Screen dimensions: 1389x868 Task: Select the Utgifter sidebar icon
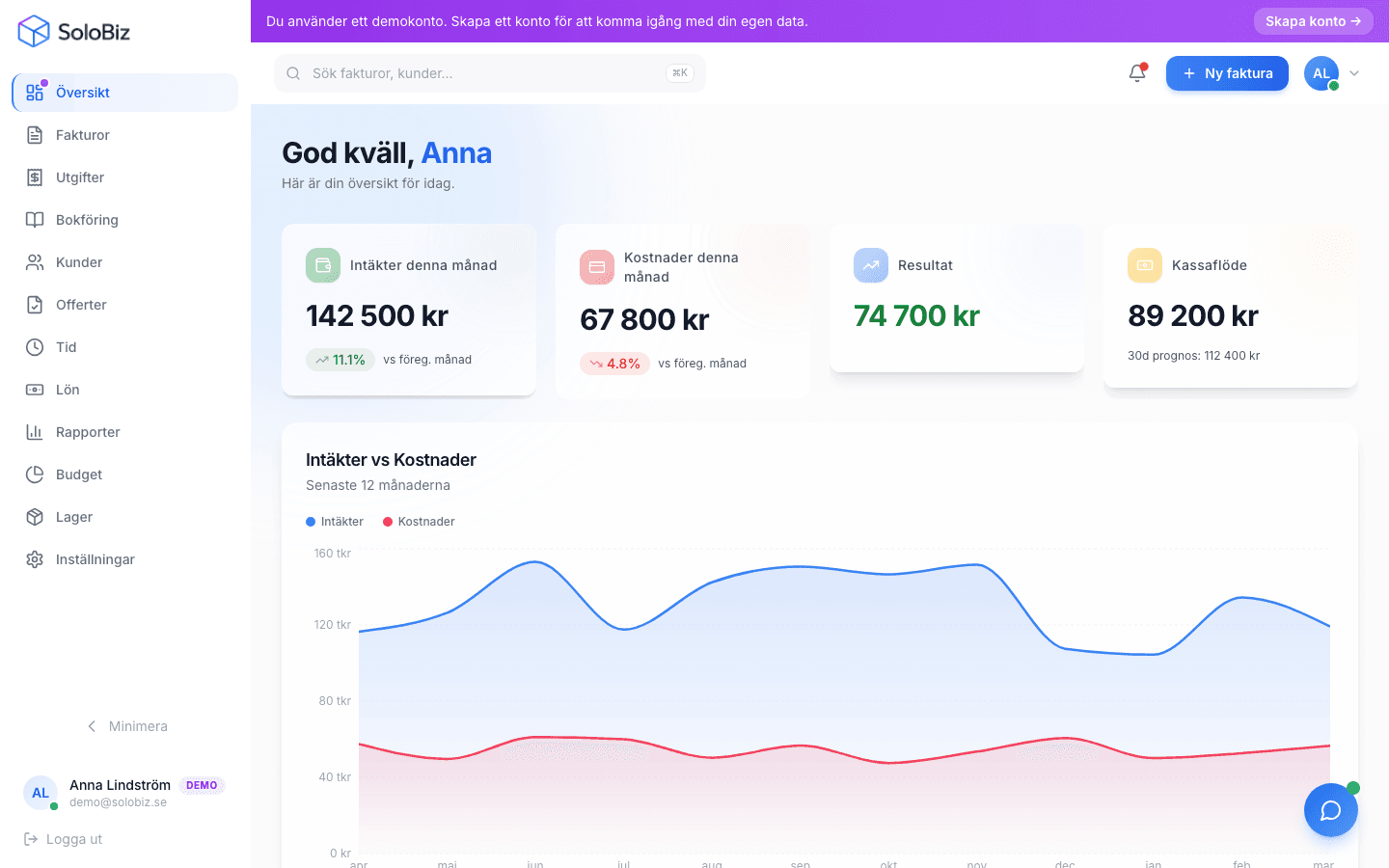point(35,177)
